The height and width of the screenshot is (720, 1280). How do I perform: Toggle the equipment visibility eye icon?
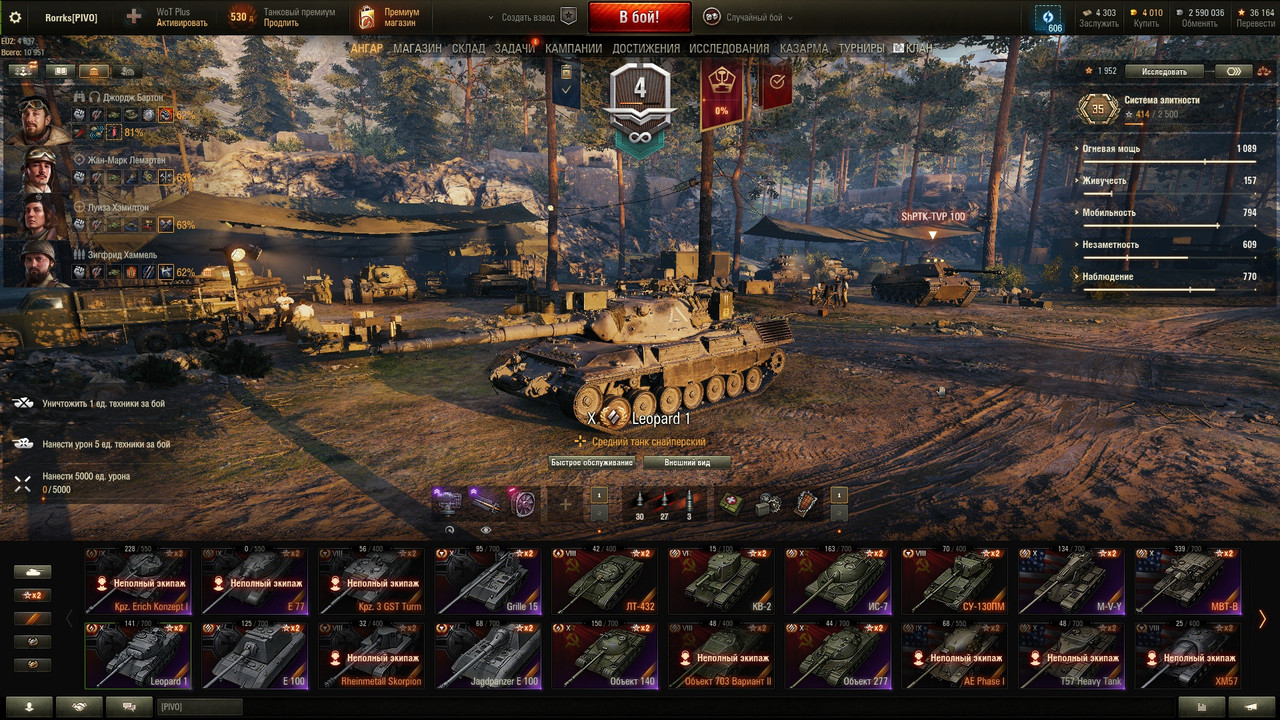click(x=486, y=531)
